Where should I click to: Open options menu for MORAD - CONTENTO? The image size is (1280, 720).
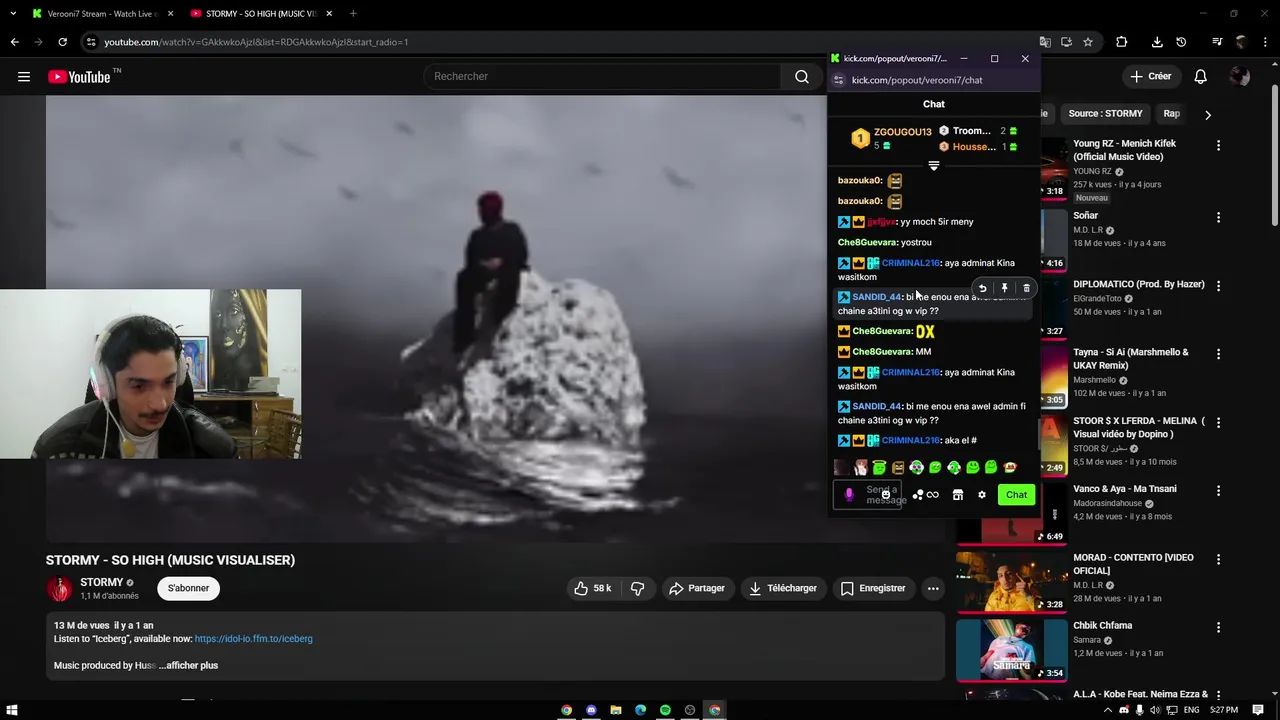coord(1218,559)
